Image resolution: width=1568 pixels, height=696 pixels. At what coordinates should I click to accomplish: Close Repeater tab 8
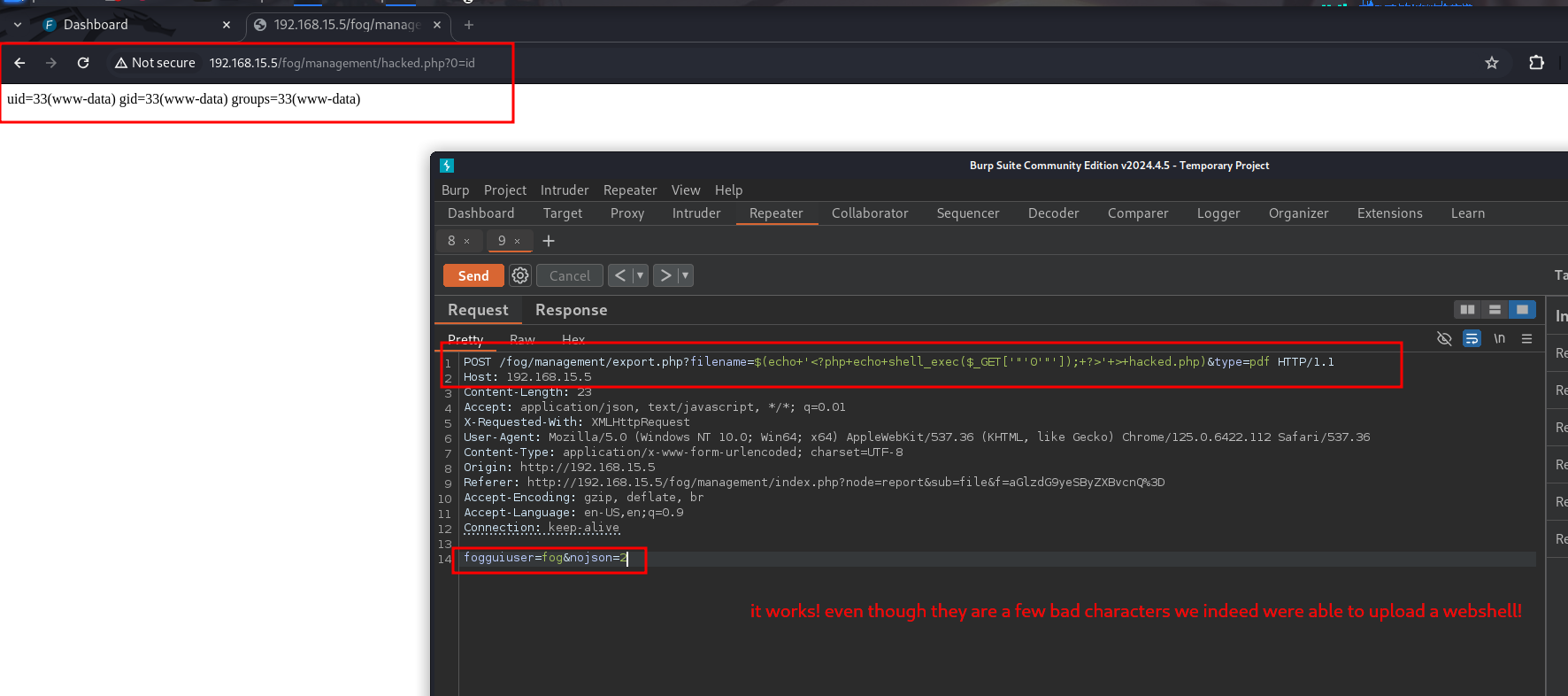click(x=466, y=241)
